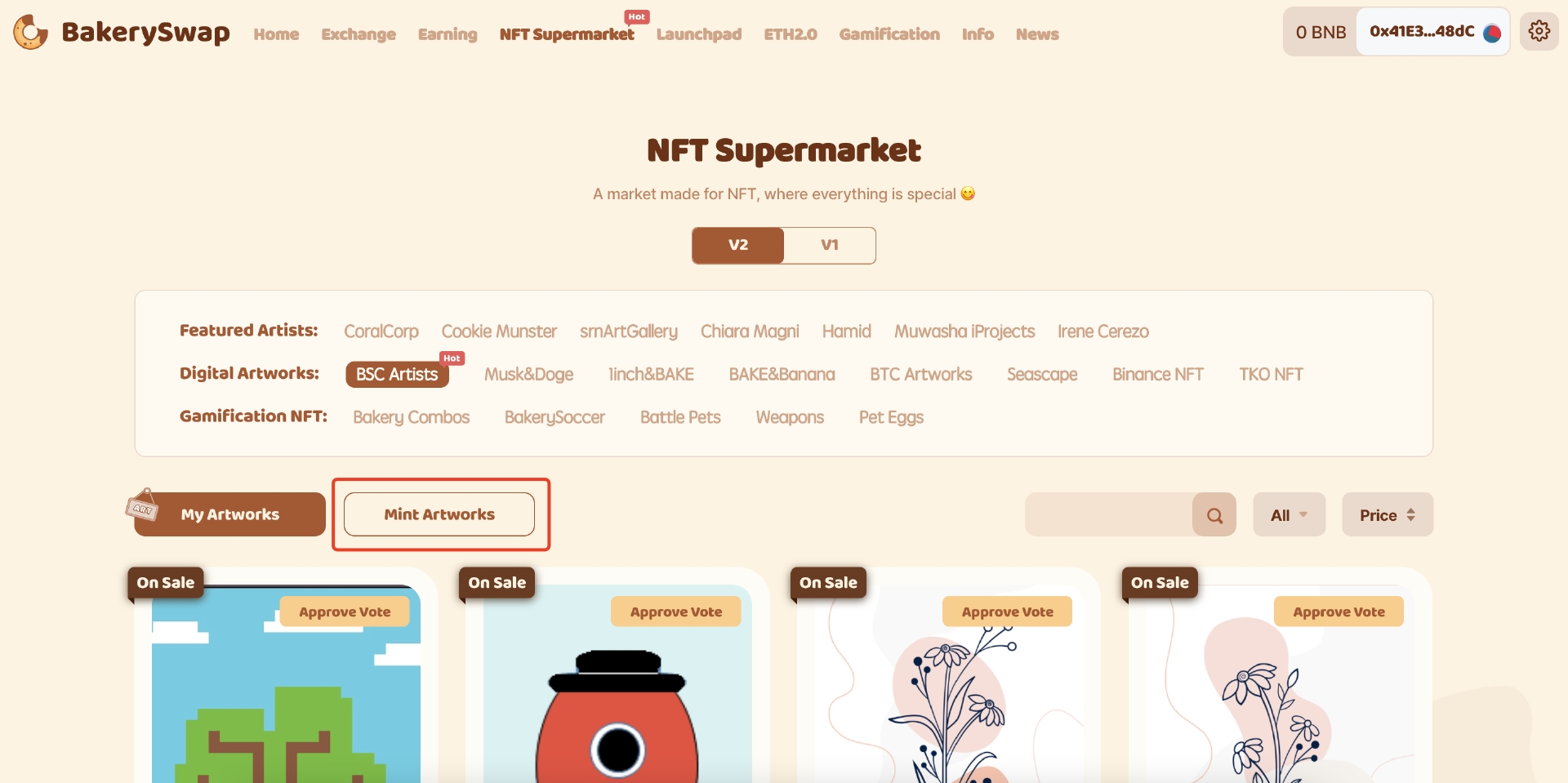The image size is (1568, 783).
Task: Select Pet Eggs gamification NFT
Action: pos(891,417)
